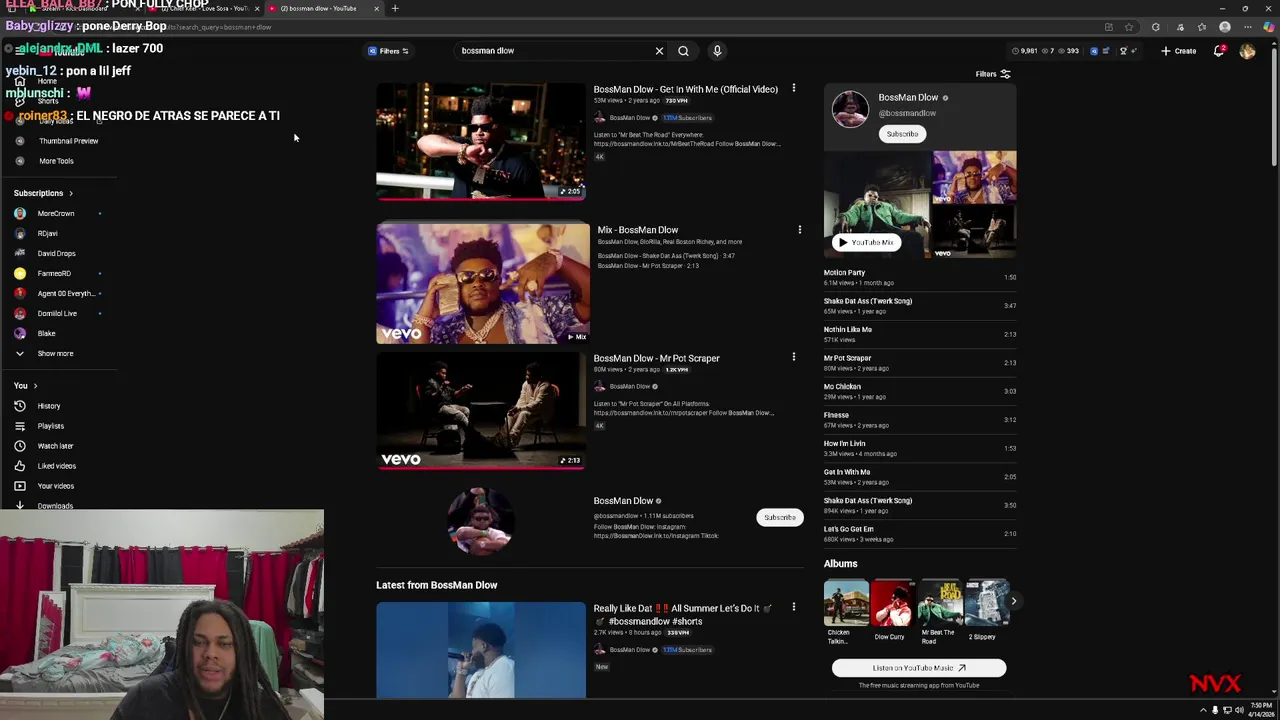Open the three-dot menu for Mix - BossMan Dlow
This screenshot has height=720, width=1280.
click(x=799, y=230)
